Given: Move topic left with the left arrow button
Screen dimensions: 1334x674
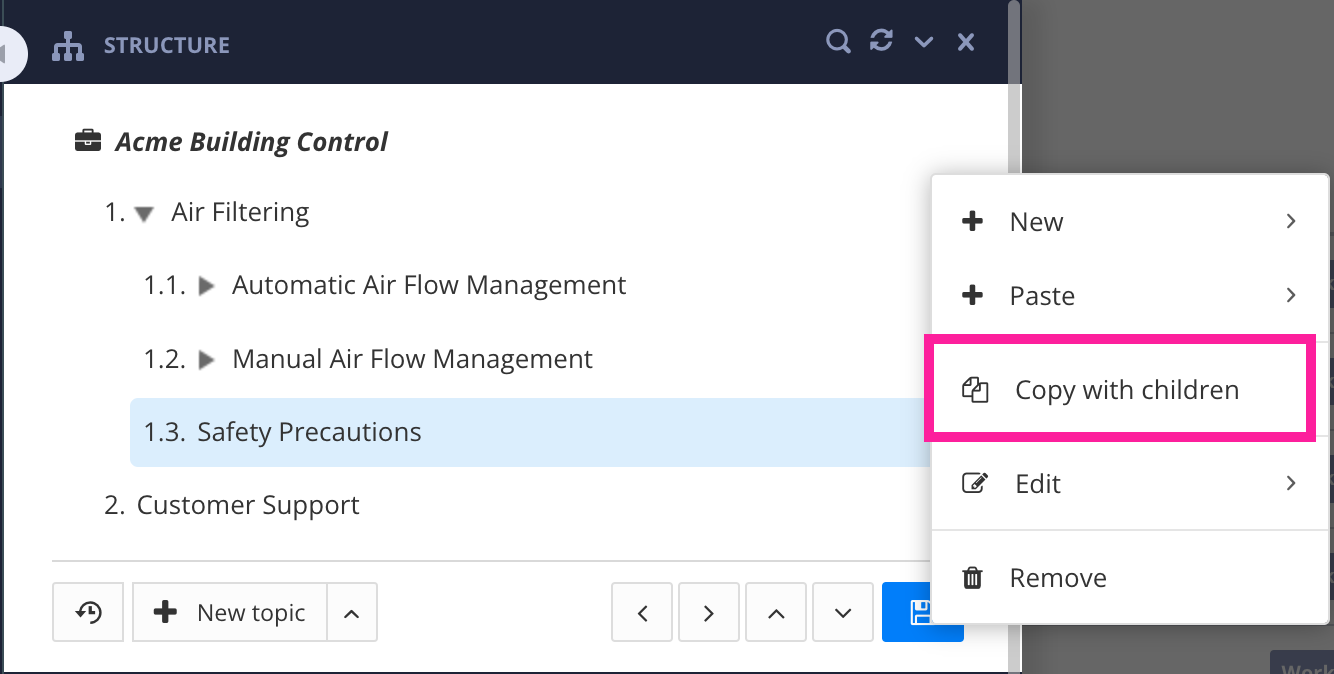Looking at the screenshot, I should [x=643, y=612].
